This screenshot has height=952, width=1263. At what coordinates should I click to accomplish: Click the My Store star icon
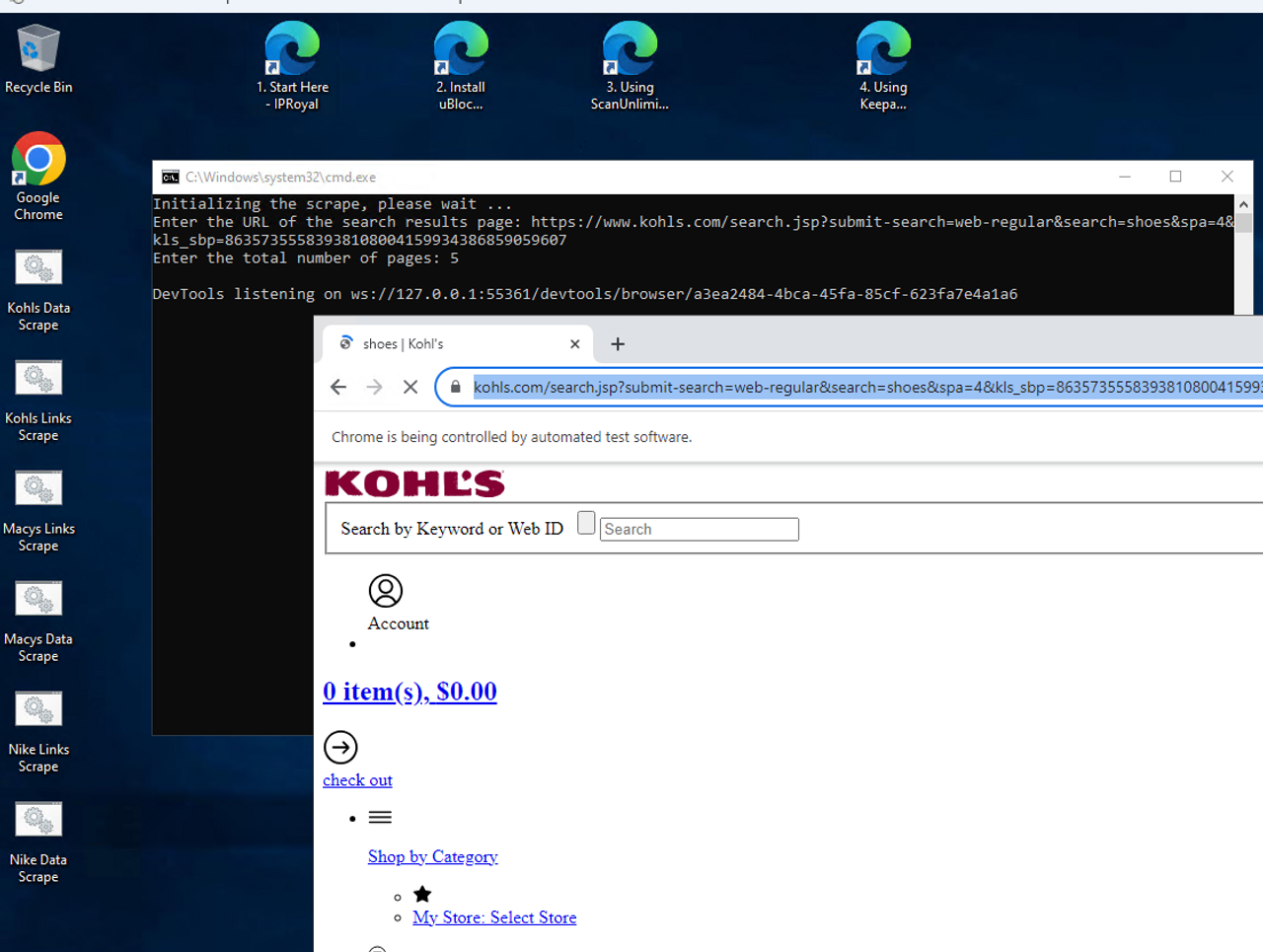point(422,894)
